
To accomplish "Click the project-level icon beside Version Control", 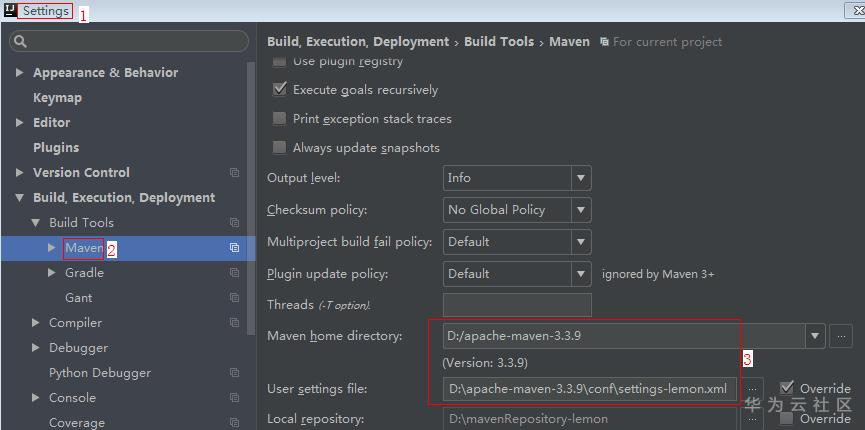I will click(x=234, y=173).
